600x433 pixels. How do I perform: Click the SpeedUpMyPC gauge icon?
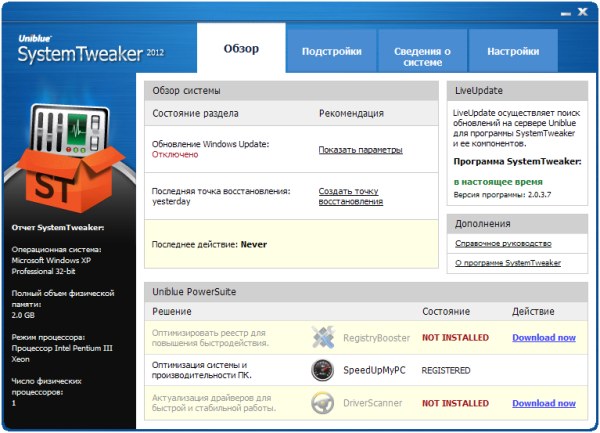322,370
